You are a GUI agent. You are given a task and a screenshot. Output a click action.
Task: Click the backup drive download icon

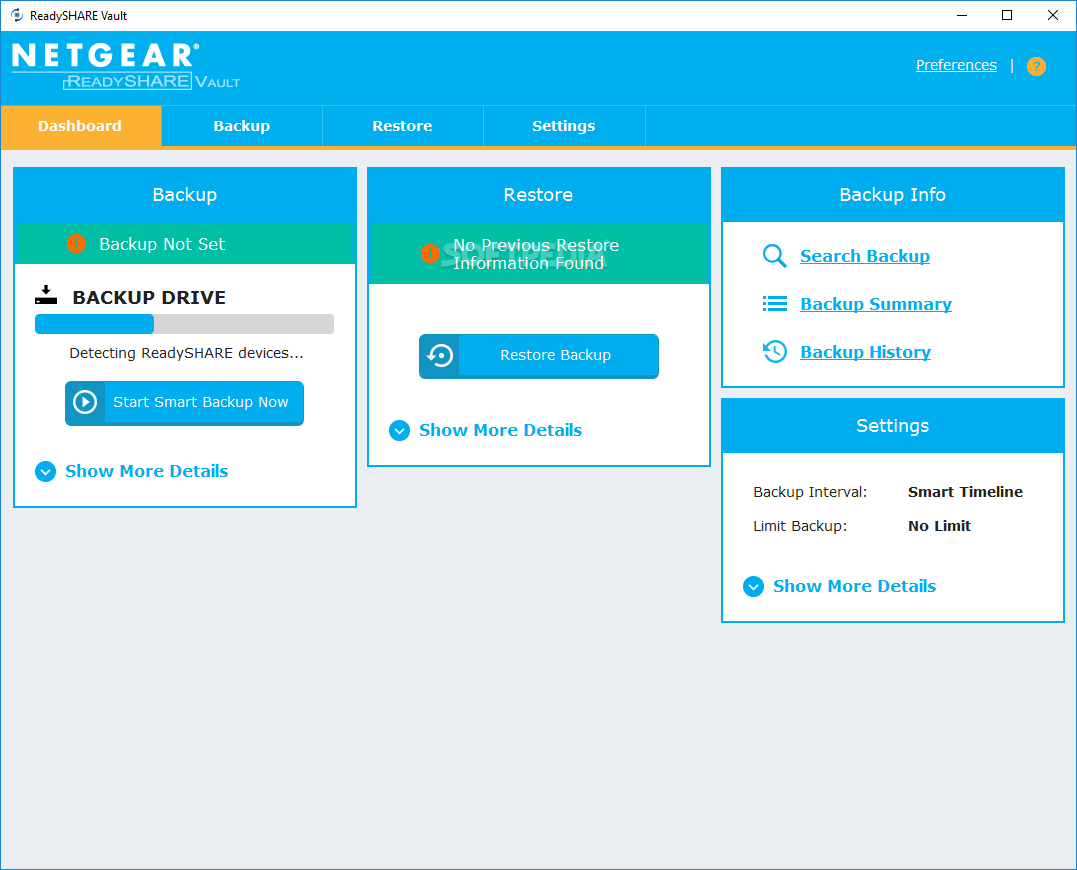point(46,295)
